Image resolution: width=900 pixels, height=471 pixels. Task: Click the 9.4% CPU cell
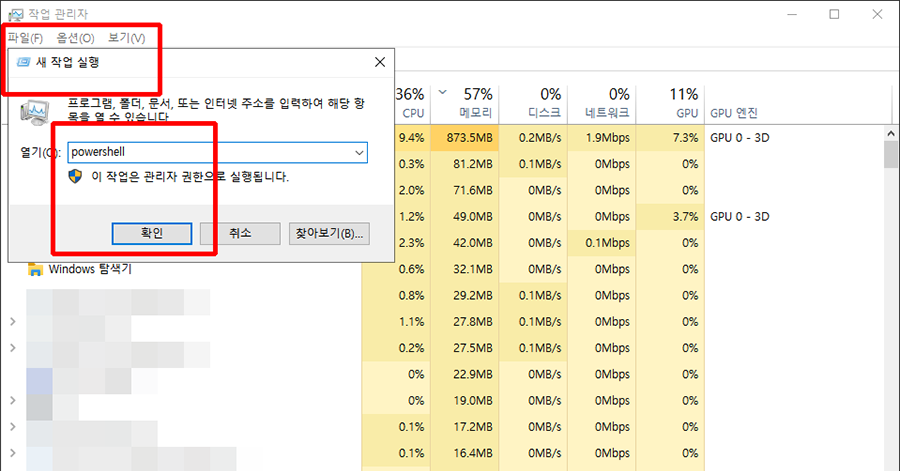coord(411,138)
